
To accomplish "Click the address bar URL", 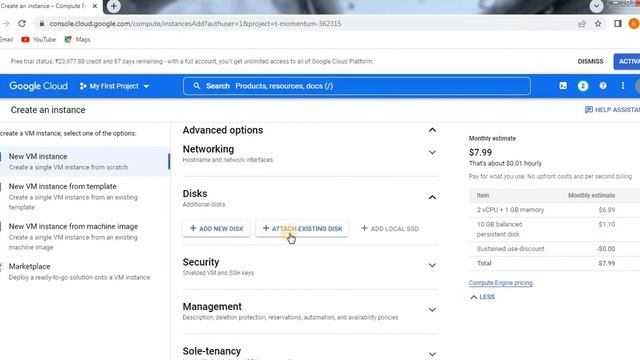I will [x=195, y=24].
